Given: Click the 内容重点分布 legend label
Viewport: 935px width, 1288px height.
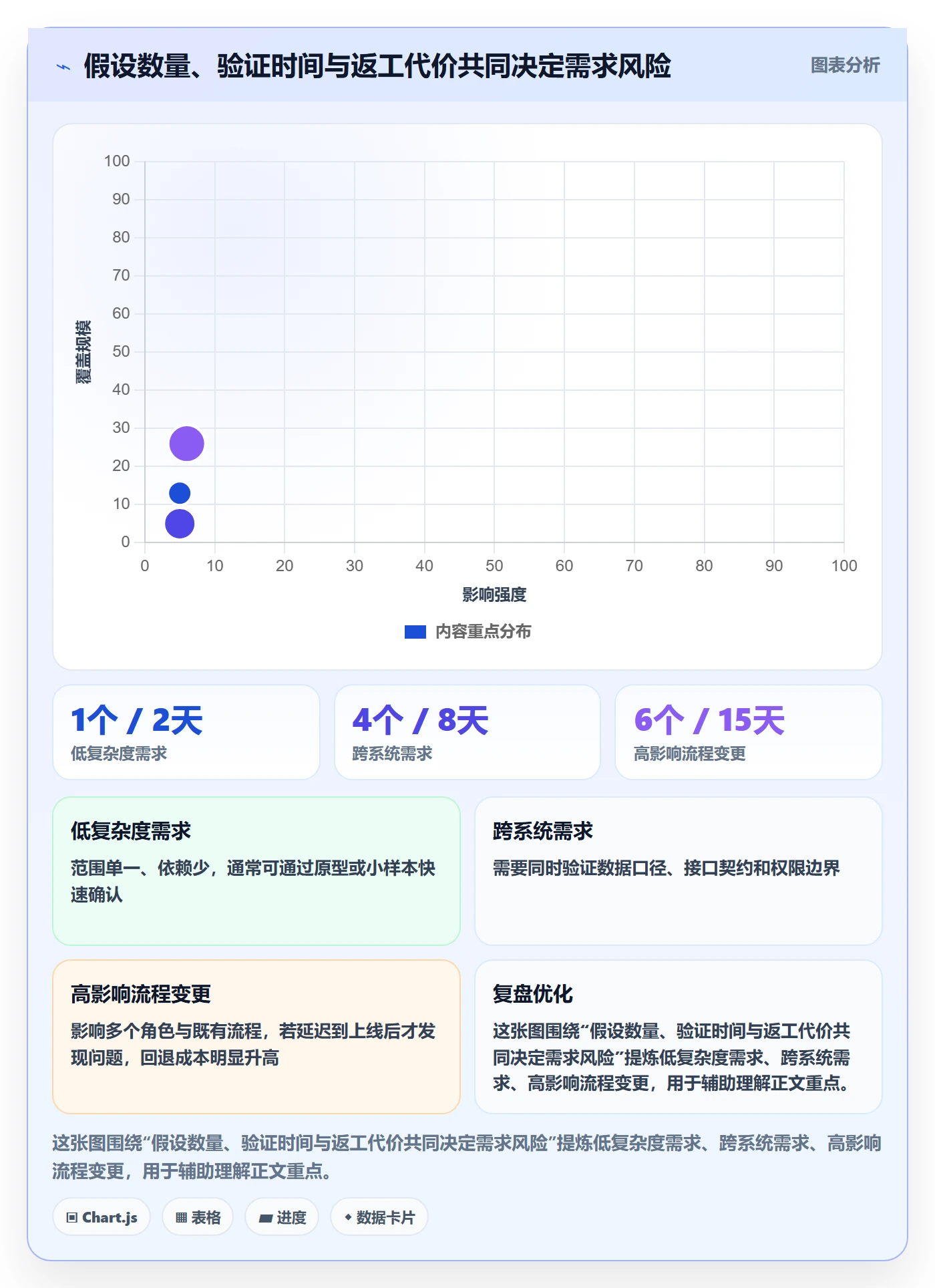Looking at the screenshot, I should 483,632.
